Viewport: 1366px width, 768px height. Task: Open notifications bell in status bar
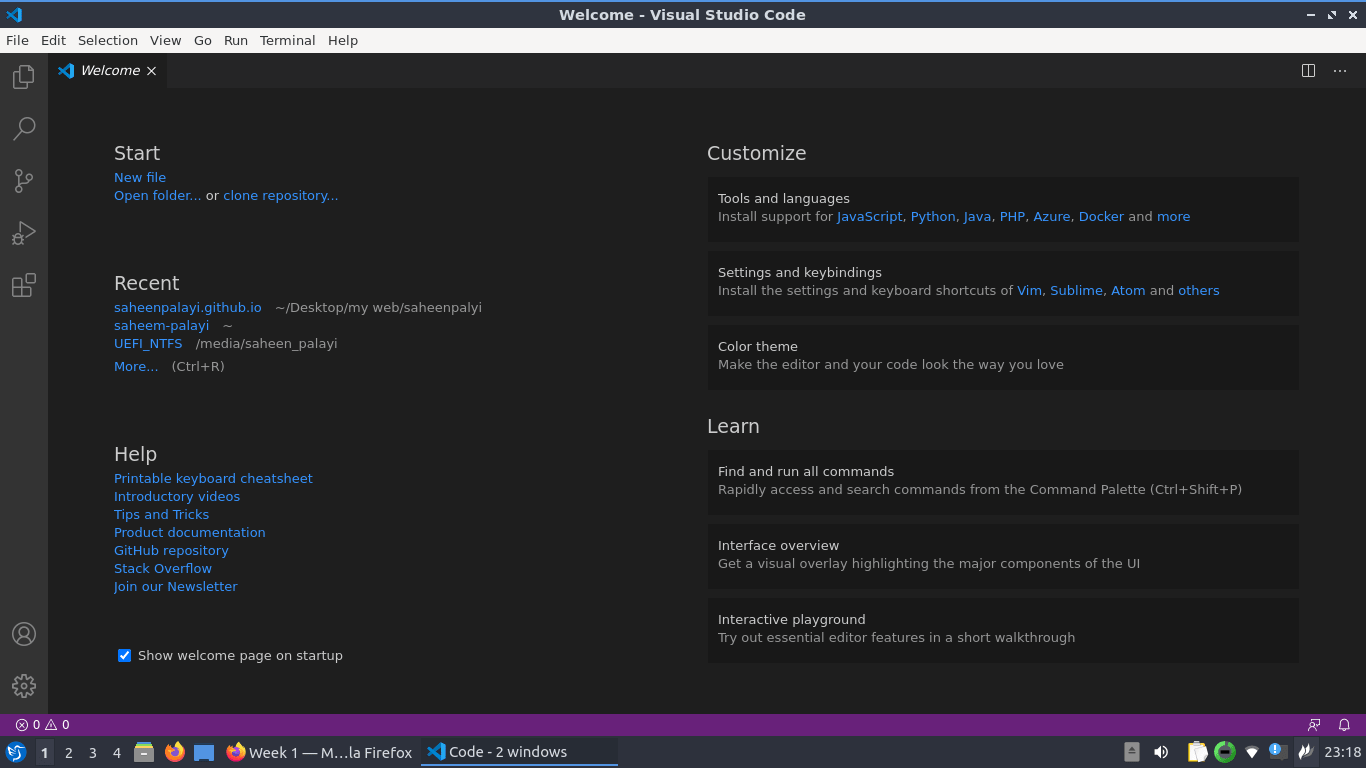1345,725
